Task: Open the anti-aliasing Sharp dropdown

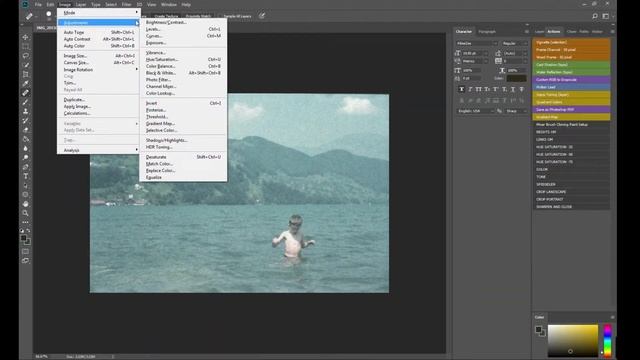Action: (516, 111)
